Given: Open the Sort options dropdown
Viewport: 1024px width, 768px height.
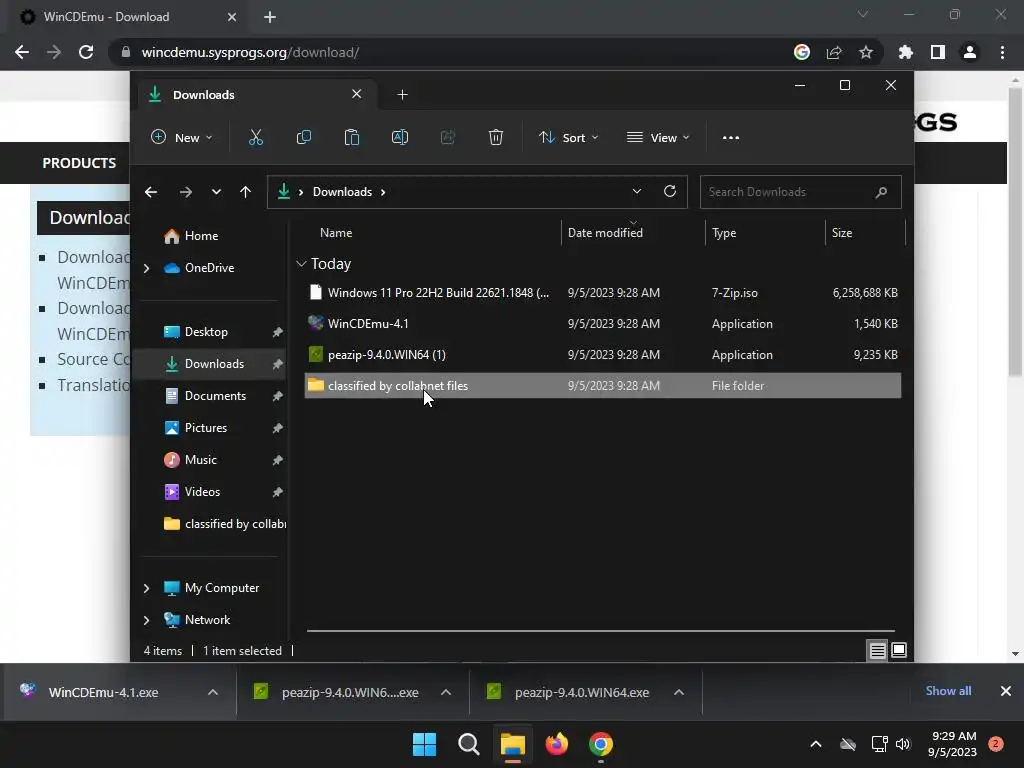Looking at the screenshot, I should (568, 138).
